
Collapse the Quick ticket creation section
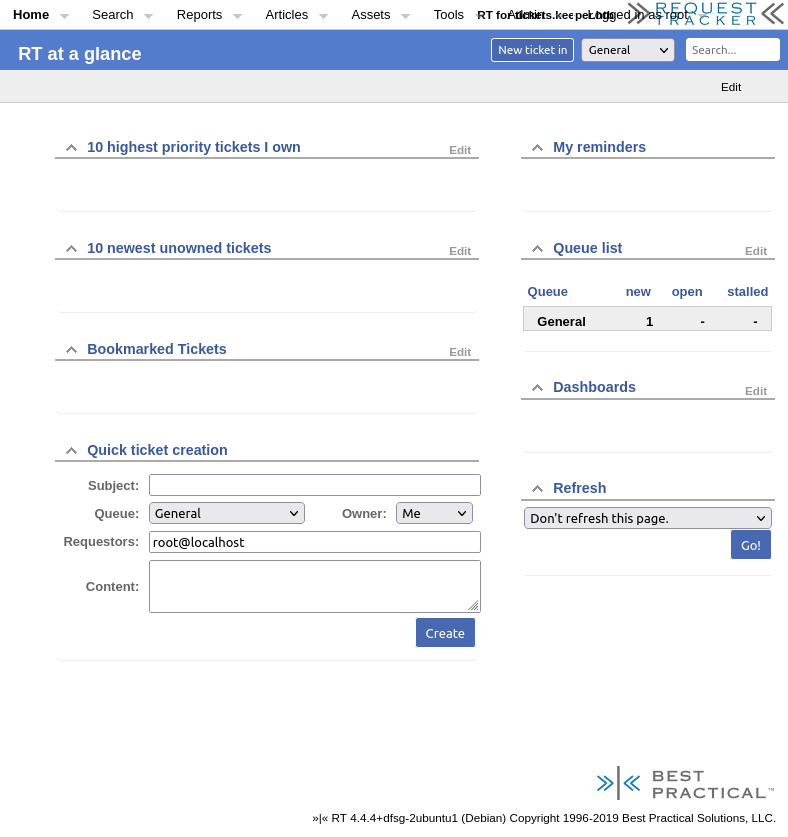[x=71, y=451]
